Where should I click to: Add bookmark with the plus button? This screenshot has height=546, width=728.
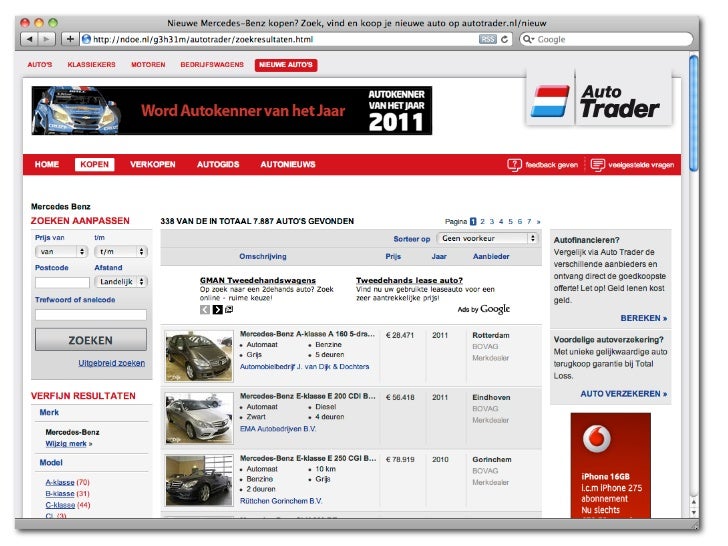70,39
